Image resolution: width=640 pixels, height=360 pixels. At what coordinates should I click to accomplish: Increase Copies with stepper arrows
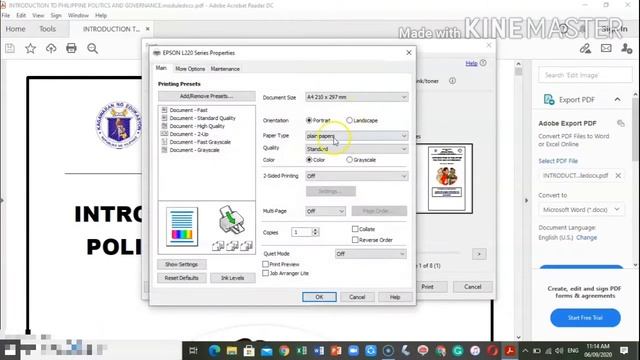click(x=315, y=230)
